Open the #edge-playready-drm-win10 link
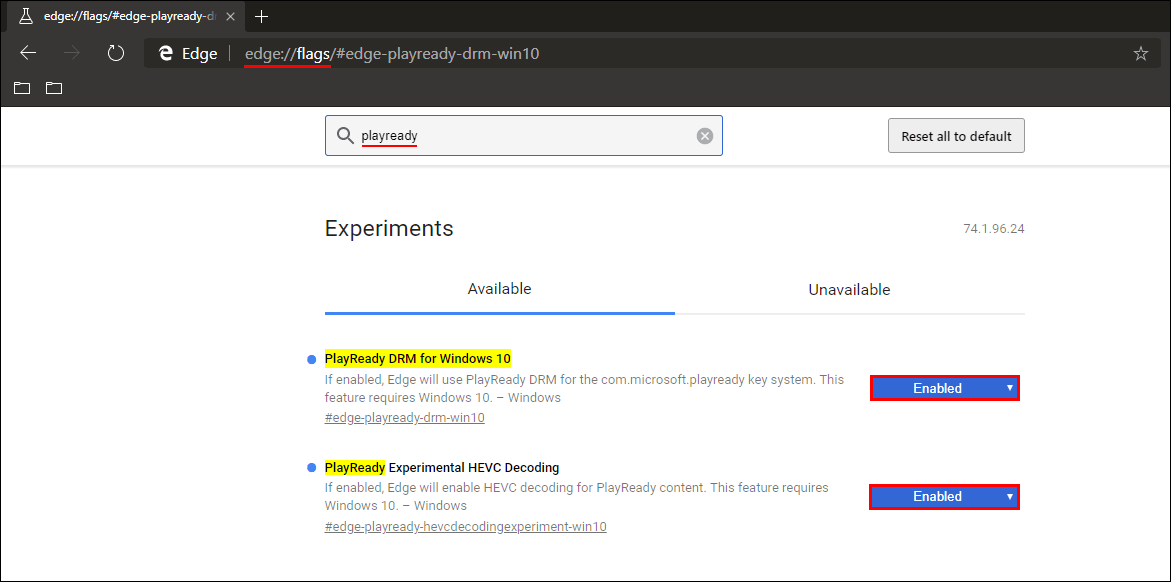 click(405, 418)
